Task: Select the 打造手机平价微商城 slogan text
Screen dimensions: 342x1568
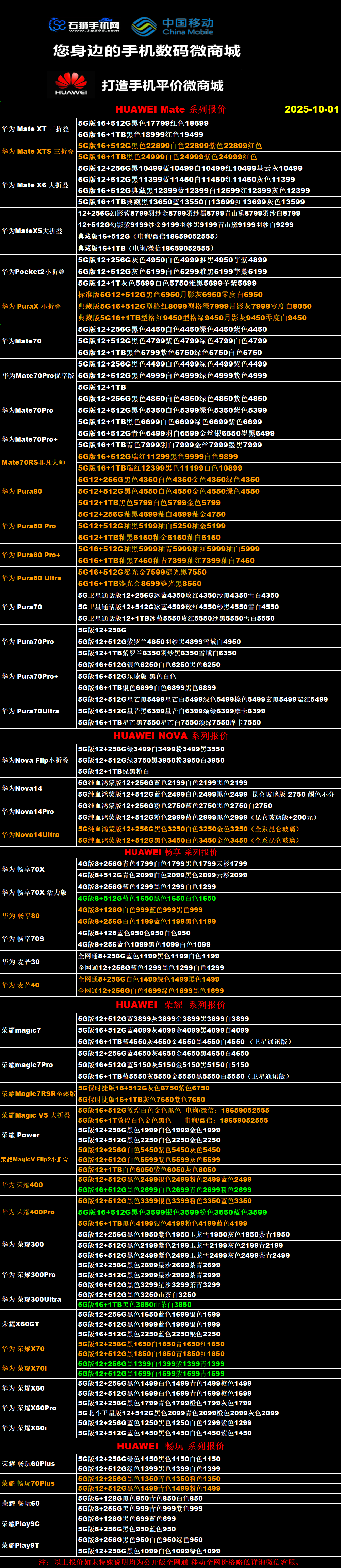Action: click(162, 85)
